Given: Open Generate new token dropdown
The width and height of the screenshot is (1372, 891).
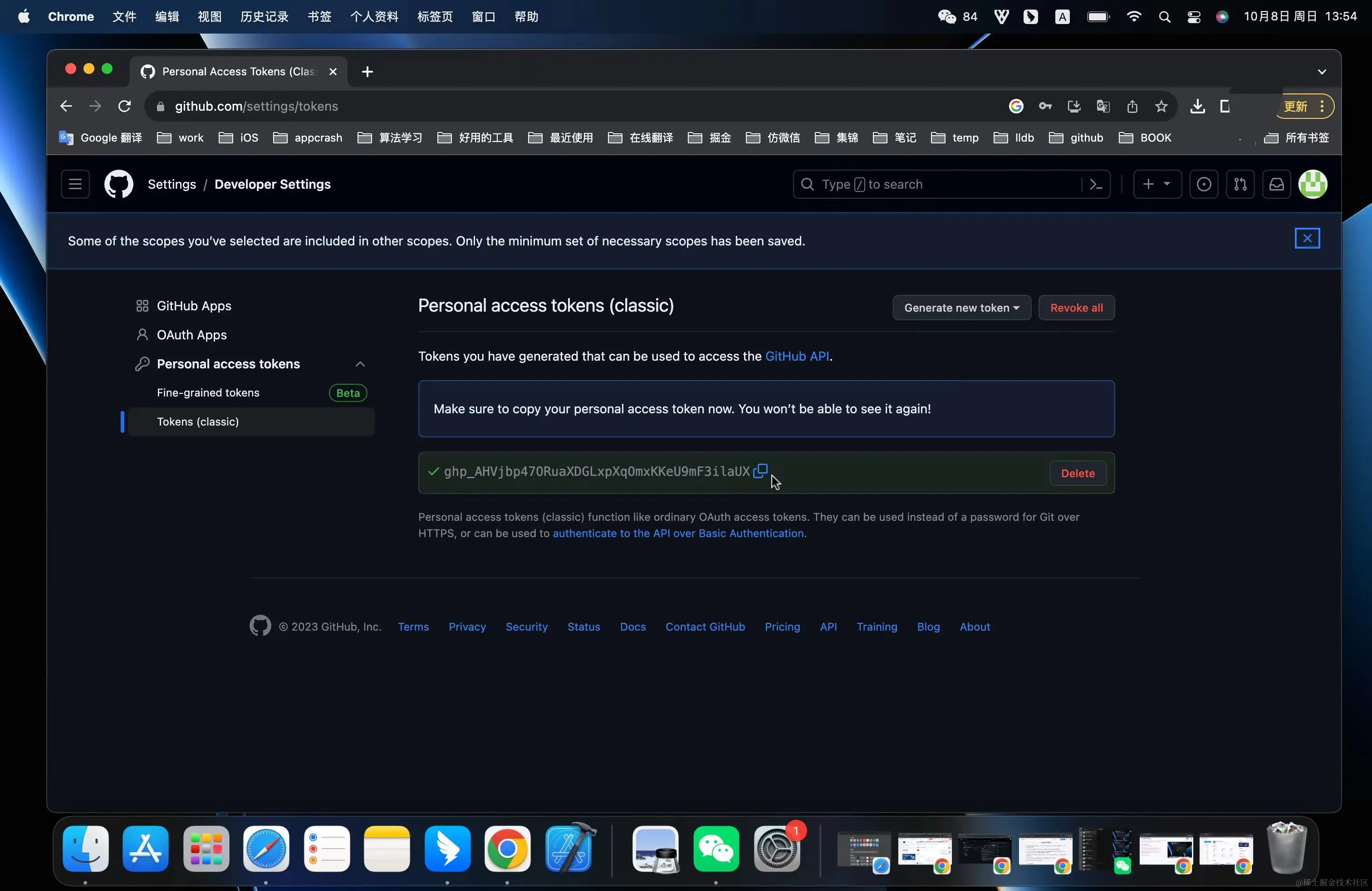Looking at the screenshot, I should (x=961, y=308).
